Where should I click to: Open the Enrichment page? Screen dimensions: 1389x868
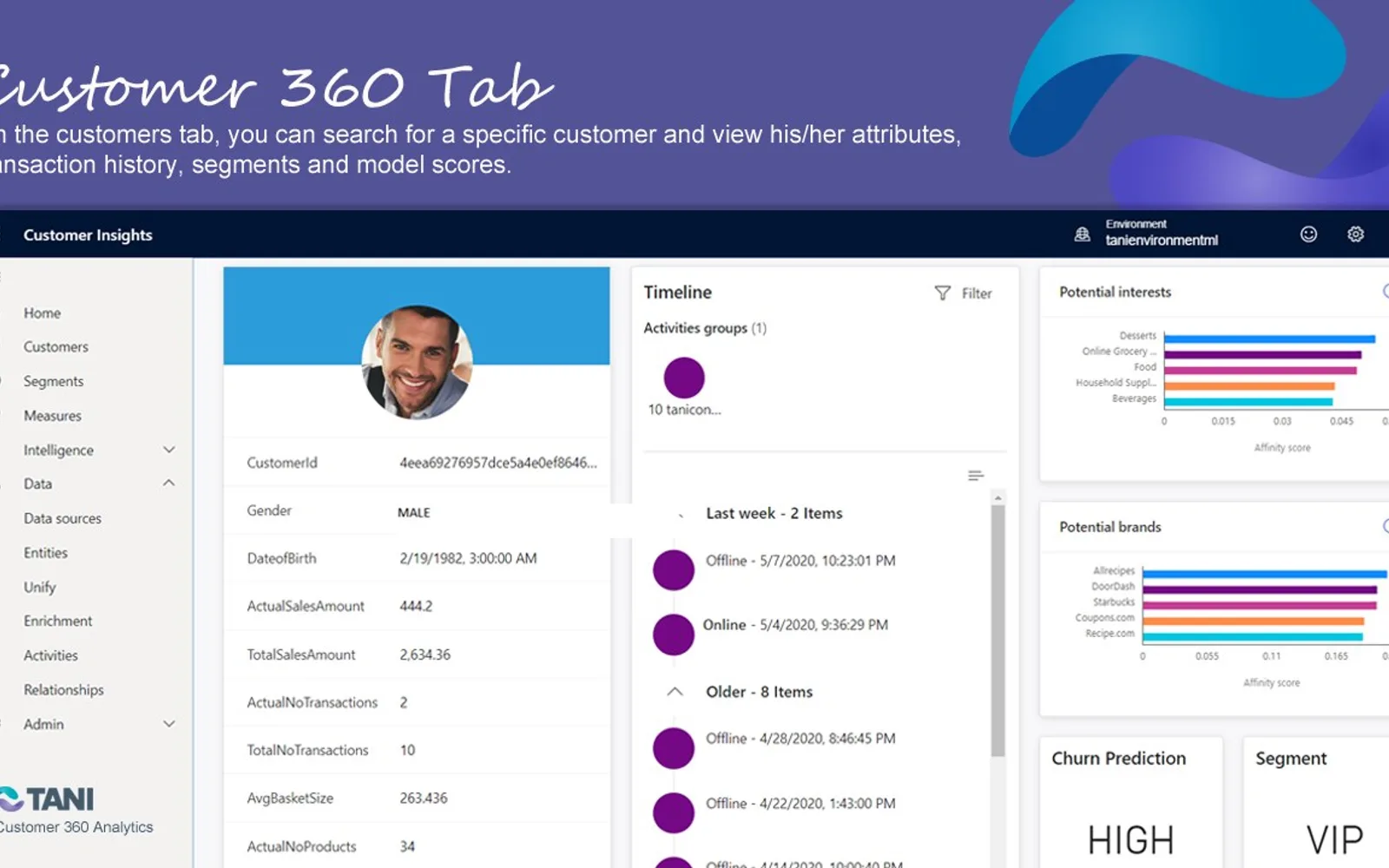coord(58,621)
